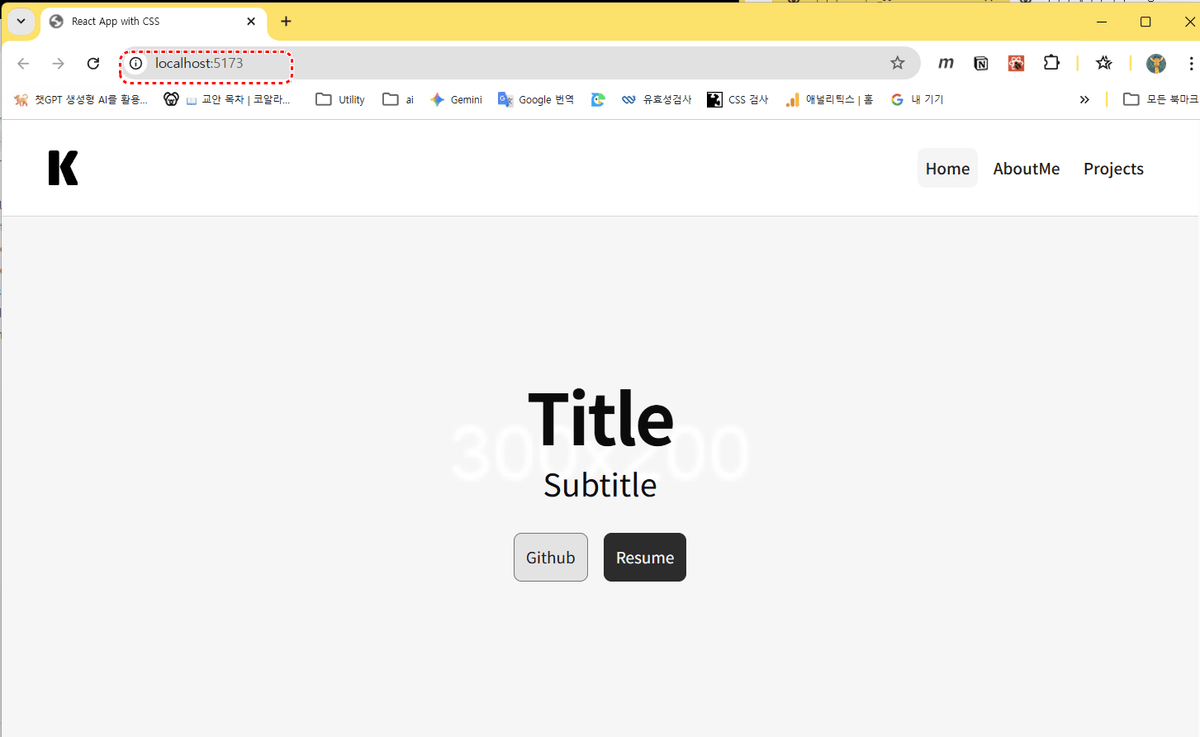Open the Google 번역 bookmark
Image resolution: width=1200 pixels, height=737 pixels.
536,99
